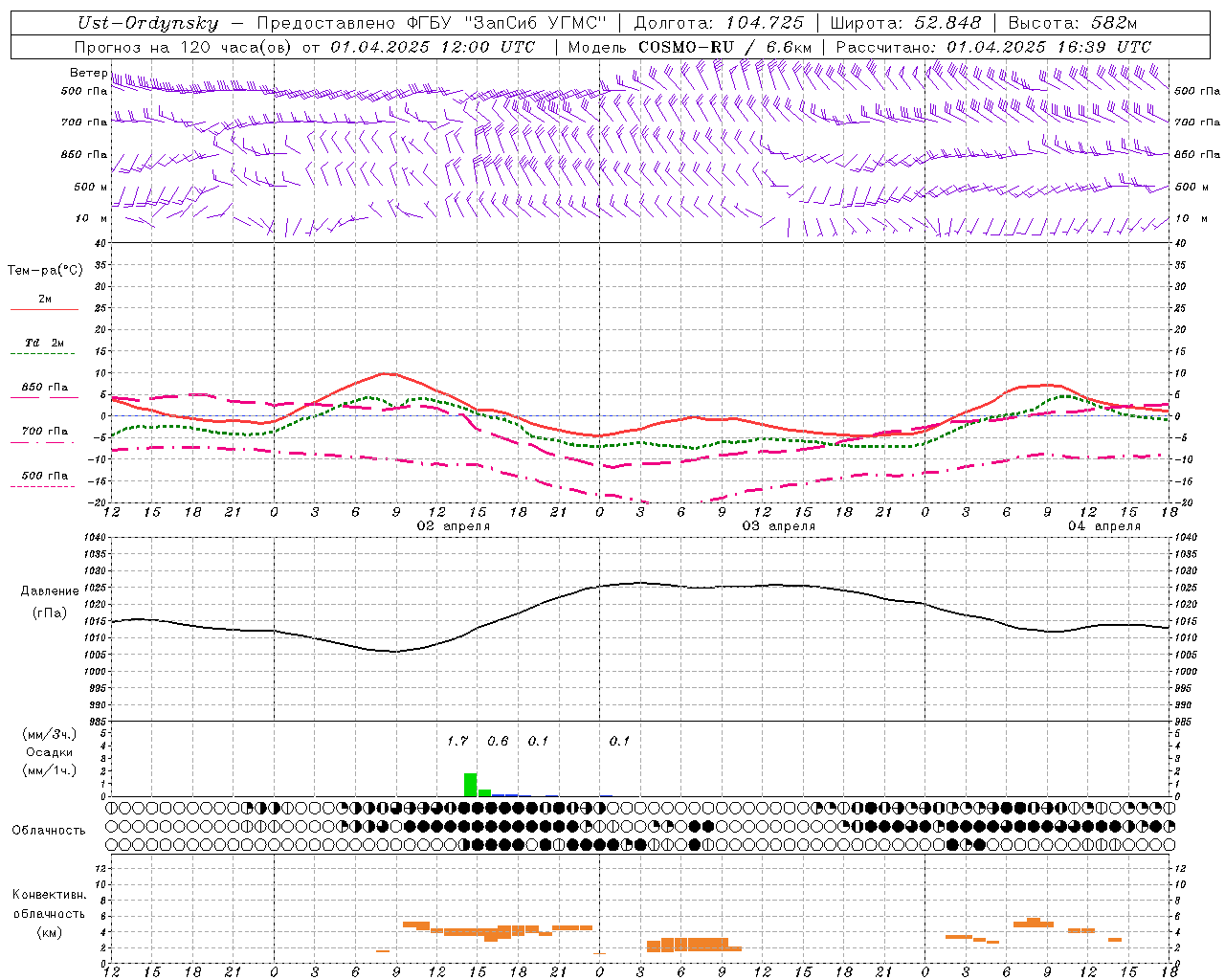Click the "(мм/1ч.)" precipitation unit label
The height and width of the screenshot is (980, 1225).
point(50,770)
